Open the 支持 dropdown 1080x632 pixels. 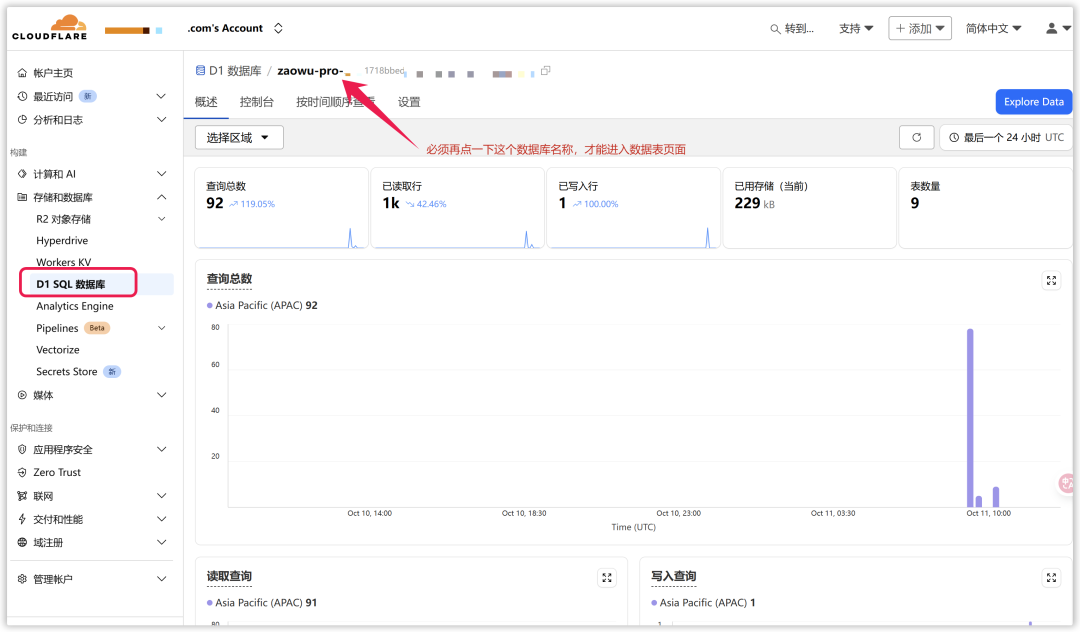[x=856, y=28]
